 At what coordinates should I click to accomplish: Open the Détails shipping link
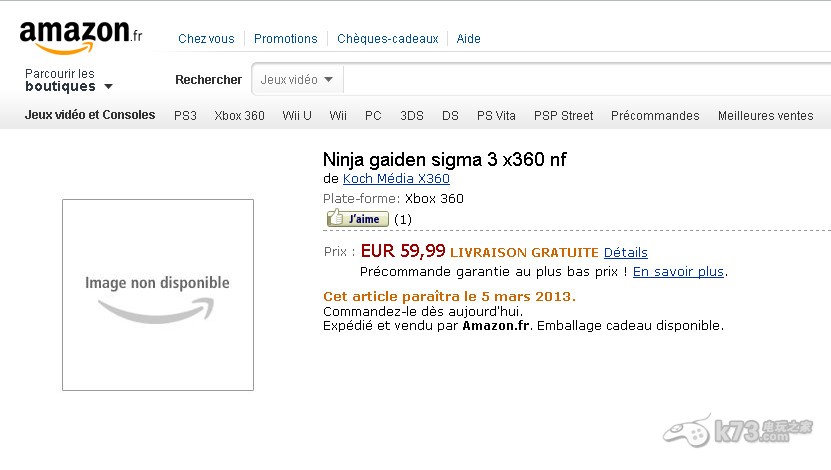click(625, 252)
